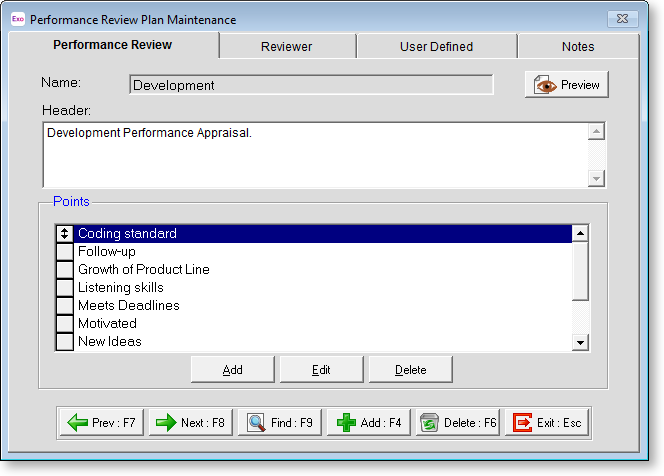
Task: Open Find F9 search
Action: click(280, 423)
